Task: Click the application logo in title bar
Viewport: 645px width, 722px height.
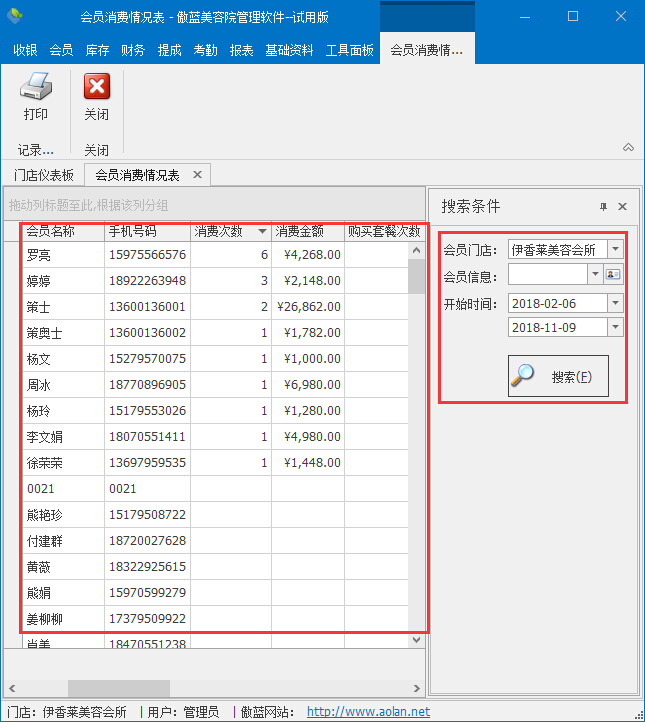Action: tap(15, 17)
